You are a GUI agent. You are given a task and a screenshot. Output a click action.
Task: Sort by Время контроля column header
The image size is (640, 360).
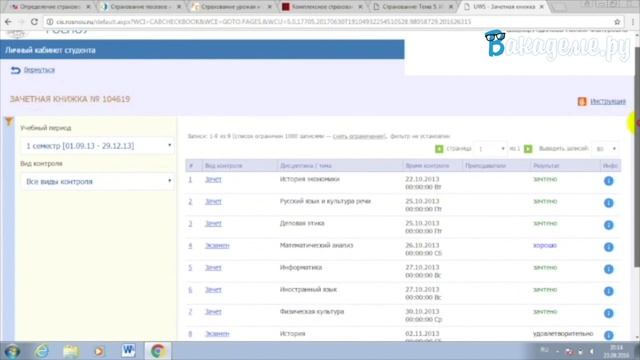(427, 166)
